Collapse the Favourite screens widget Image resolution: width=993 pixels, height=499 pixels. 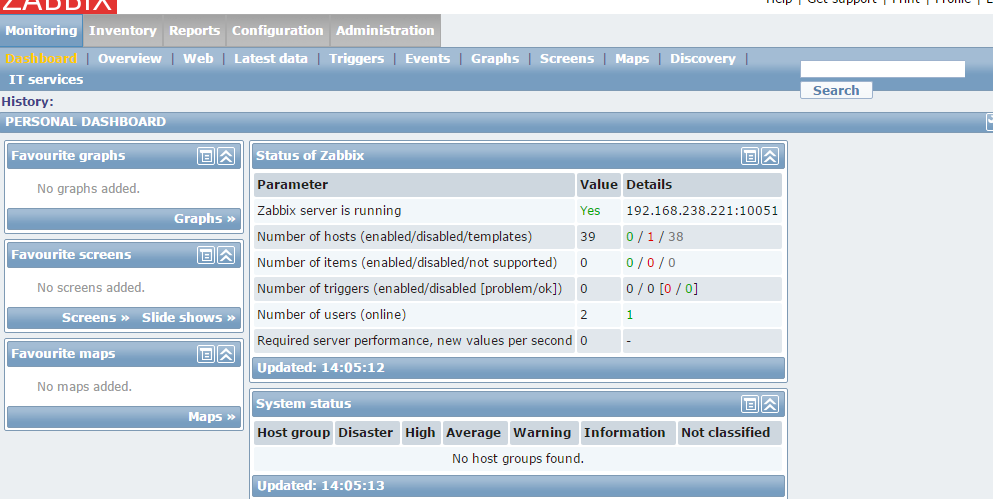pyautogui.click(x=226, y=255)
